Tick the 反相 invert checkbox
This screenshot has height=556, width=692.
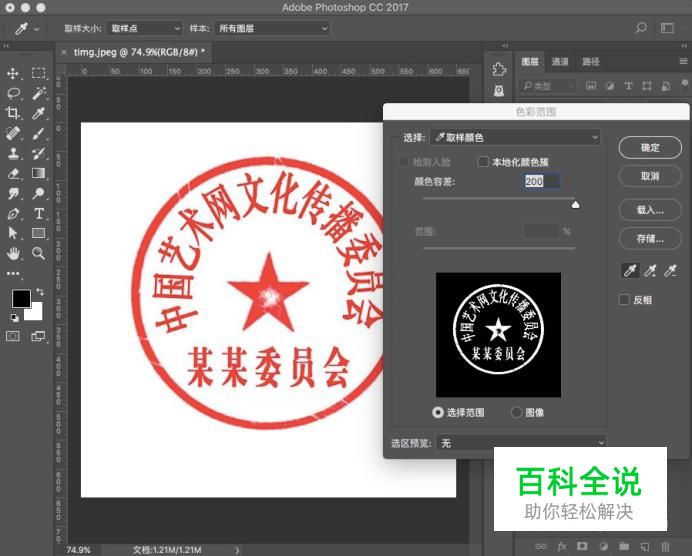click(x=624, y=300)
